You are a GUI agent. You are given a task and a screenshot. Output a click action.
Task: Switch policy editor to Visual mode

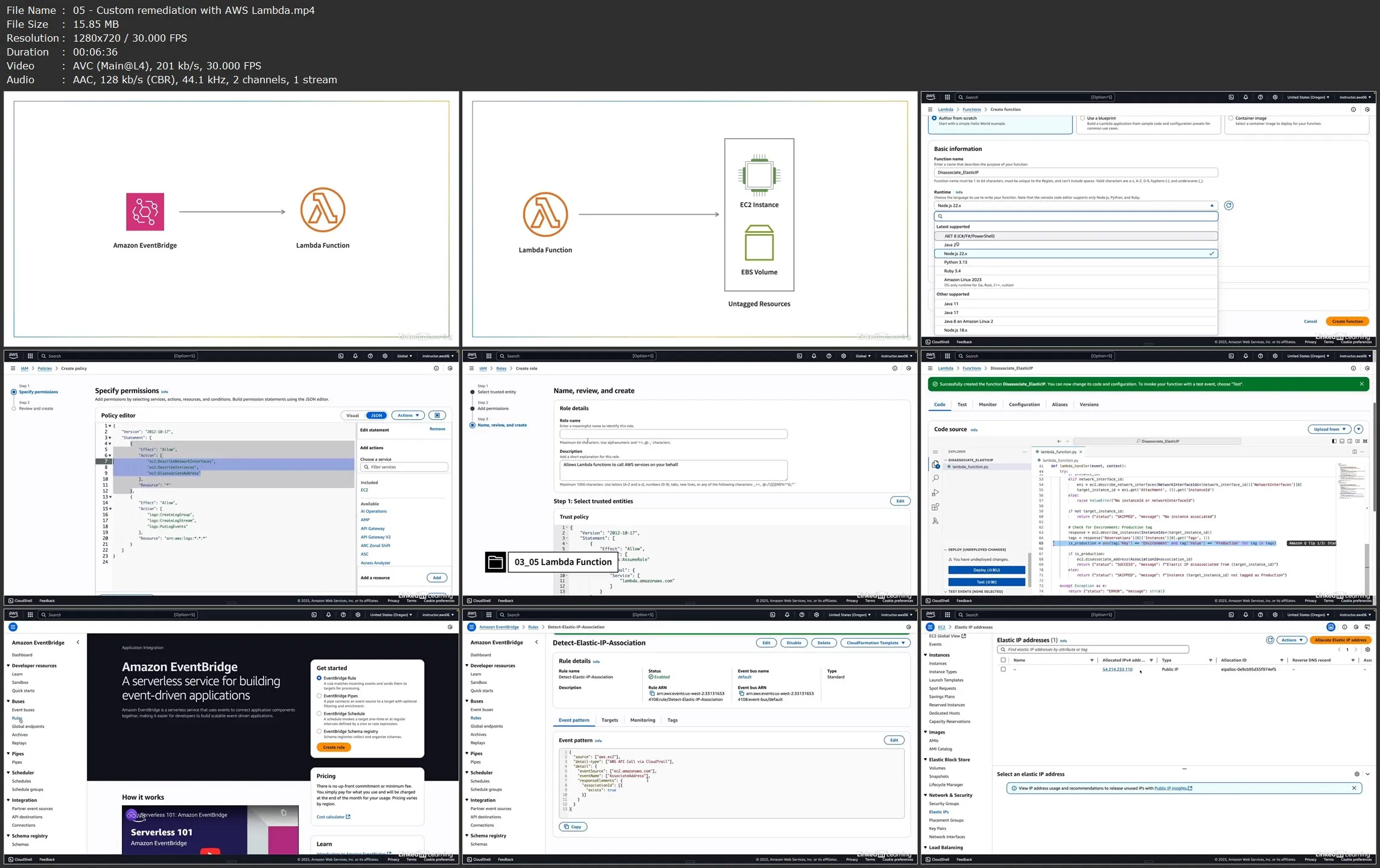(x=353, y=416)
